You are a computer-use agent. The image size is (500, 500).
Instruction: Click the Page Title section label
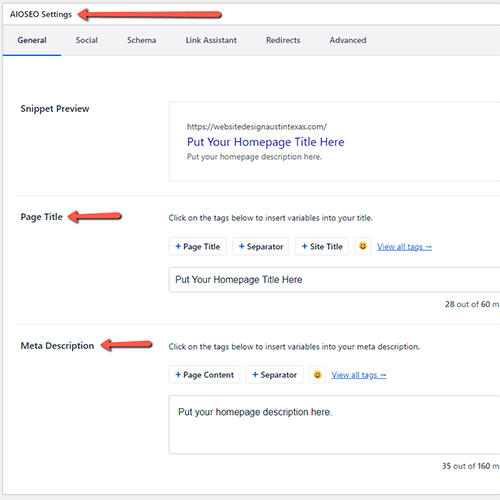coord(42,217)
